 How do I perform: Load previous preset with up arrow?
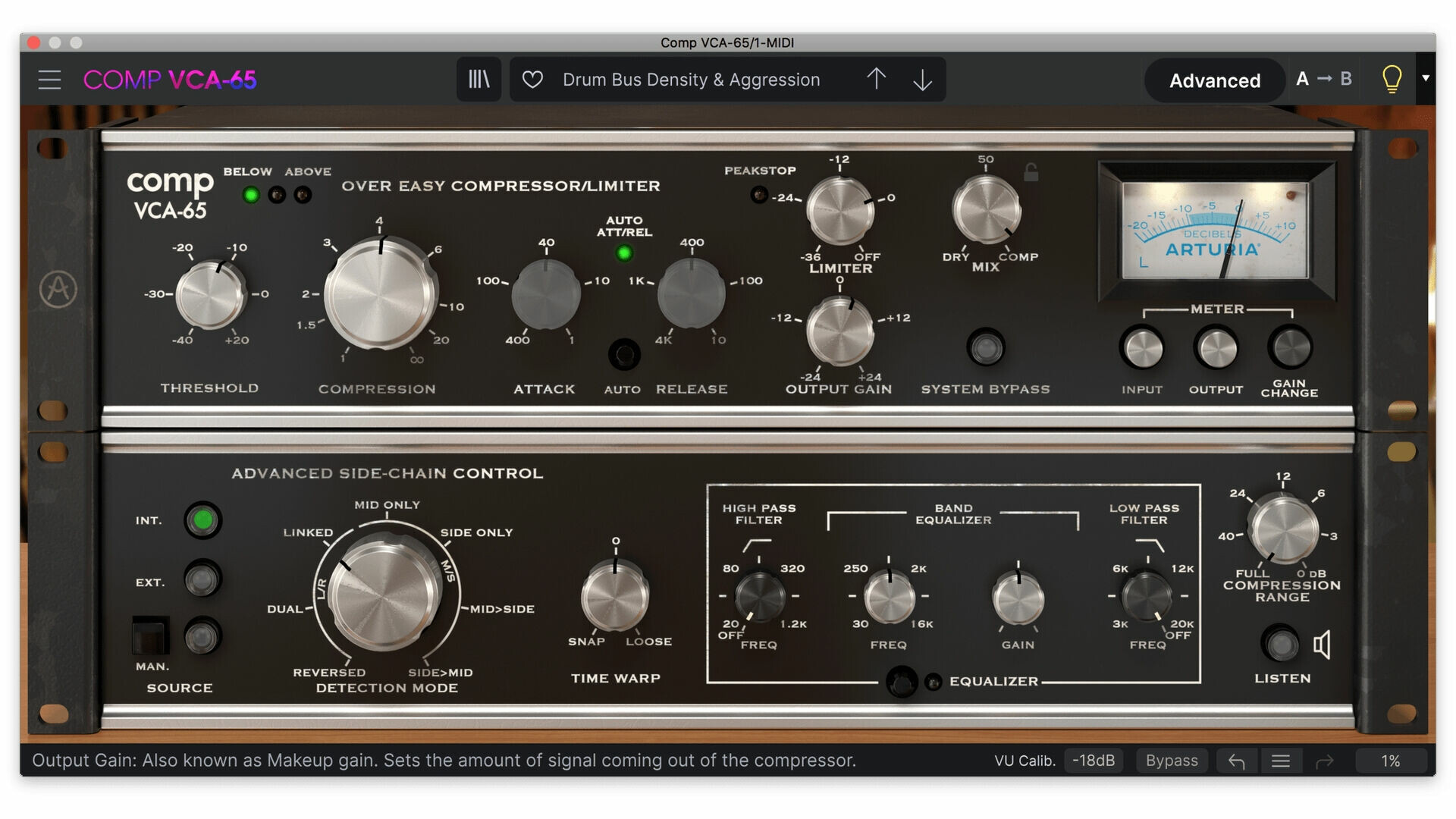click(x=876, y=79)
